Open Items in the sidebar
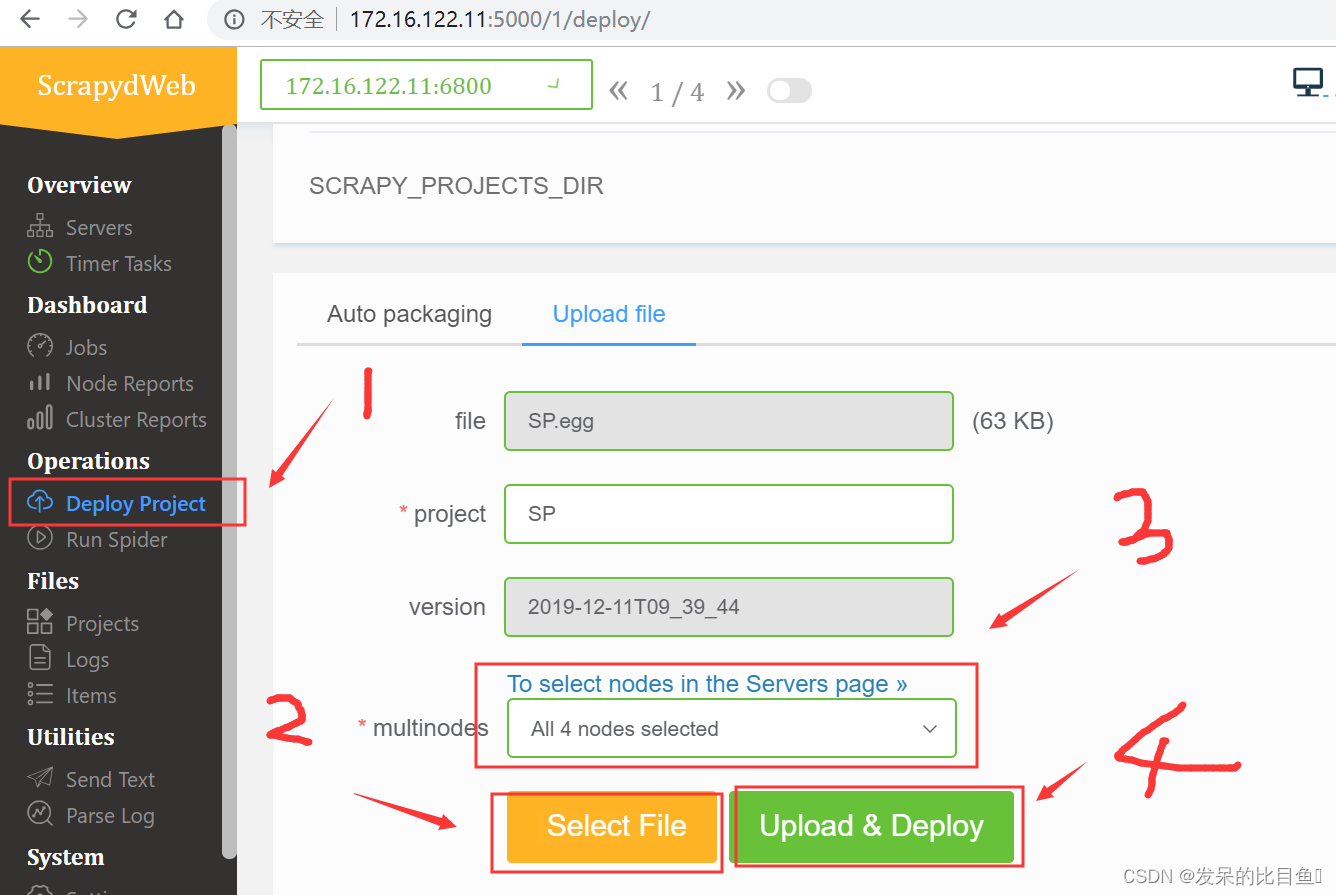Image resolution: width=1336 pixels, height=895 pixels. coord(91,696)
